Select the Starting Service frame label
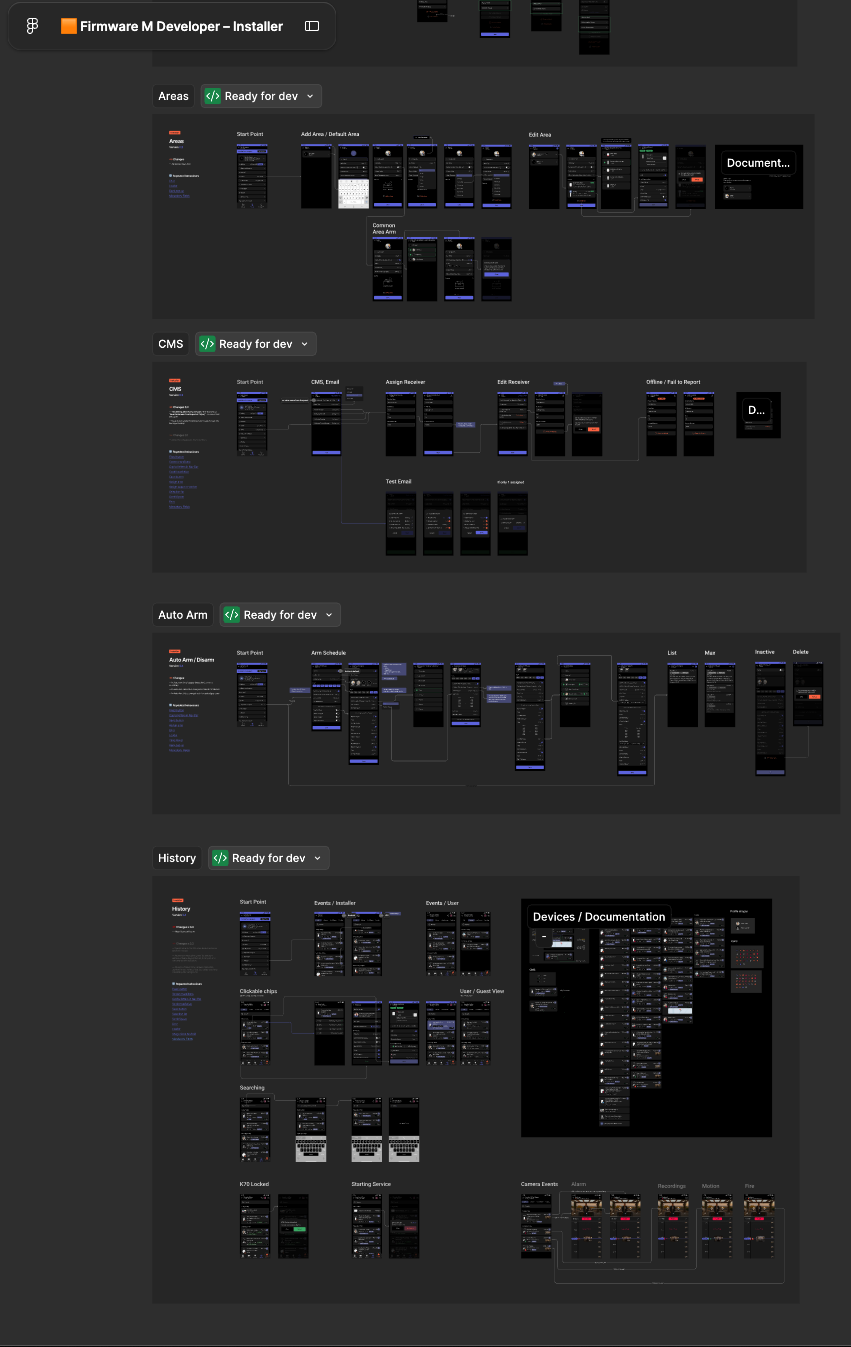This screenshot has height=1347, width=851. point(371,1184)
